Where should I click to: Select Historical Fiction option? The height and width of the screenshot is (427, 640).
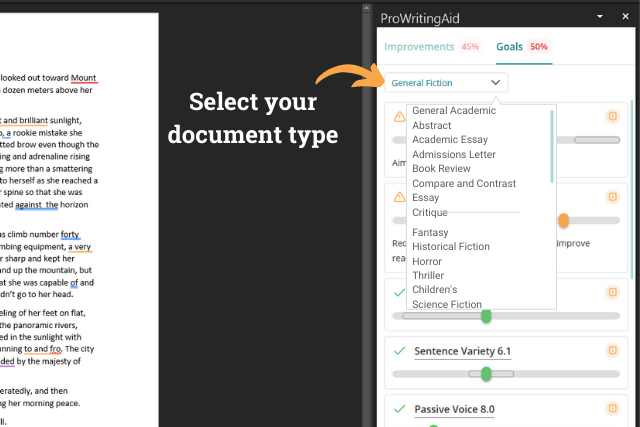[451, 247]
